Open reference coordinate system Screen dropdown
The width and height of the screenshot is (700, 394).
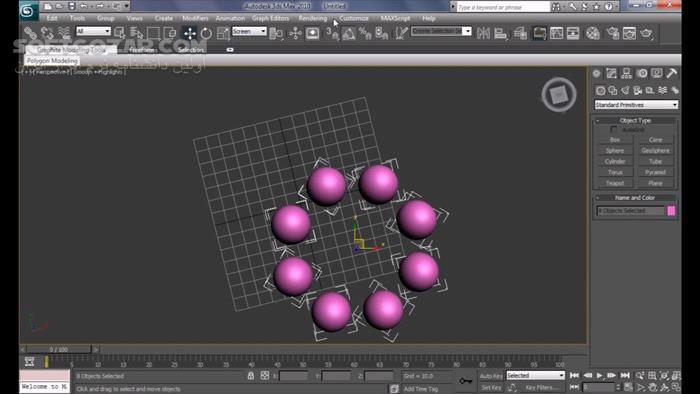[249, 31]
